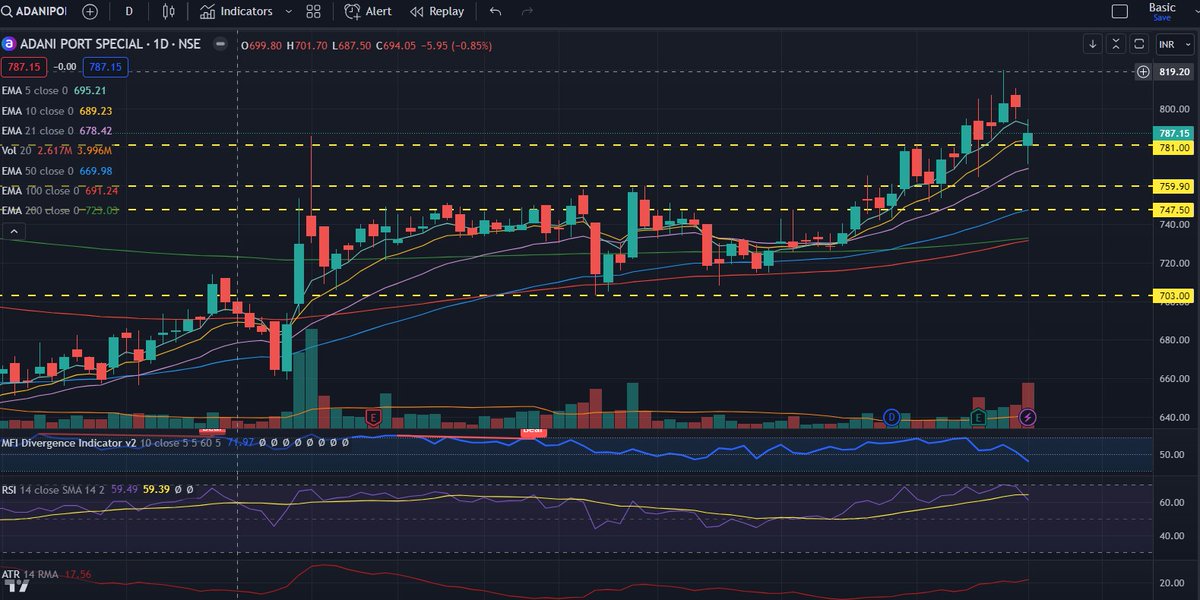The width and height of the screenshot is (1200, 600).
Task: Click the purple lightning event marker
Action: (x=1028, y=416)
